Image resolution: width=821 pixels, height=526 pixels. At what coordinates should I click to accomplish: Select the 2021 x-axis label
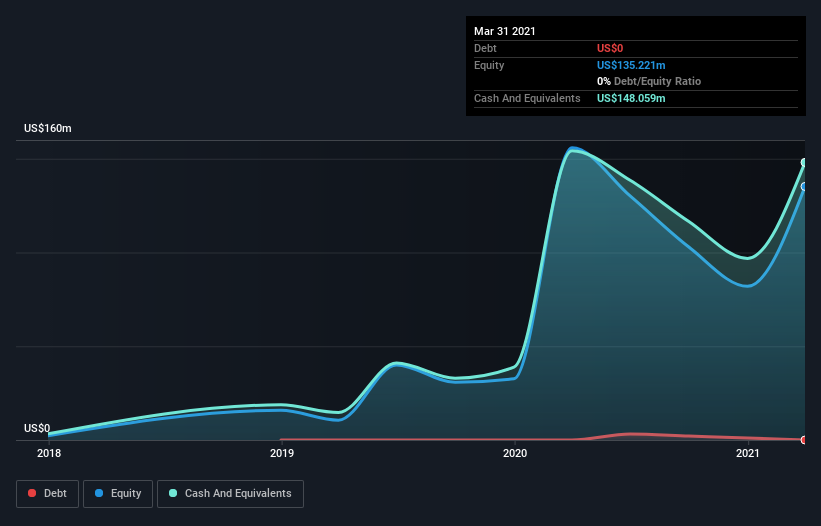click(748, 453)
